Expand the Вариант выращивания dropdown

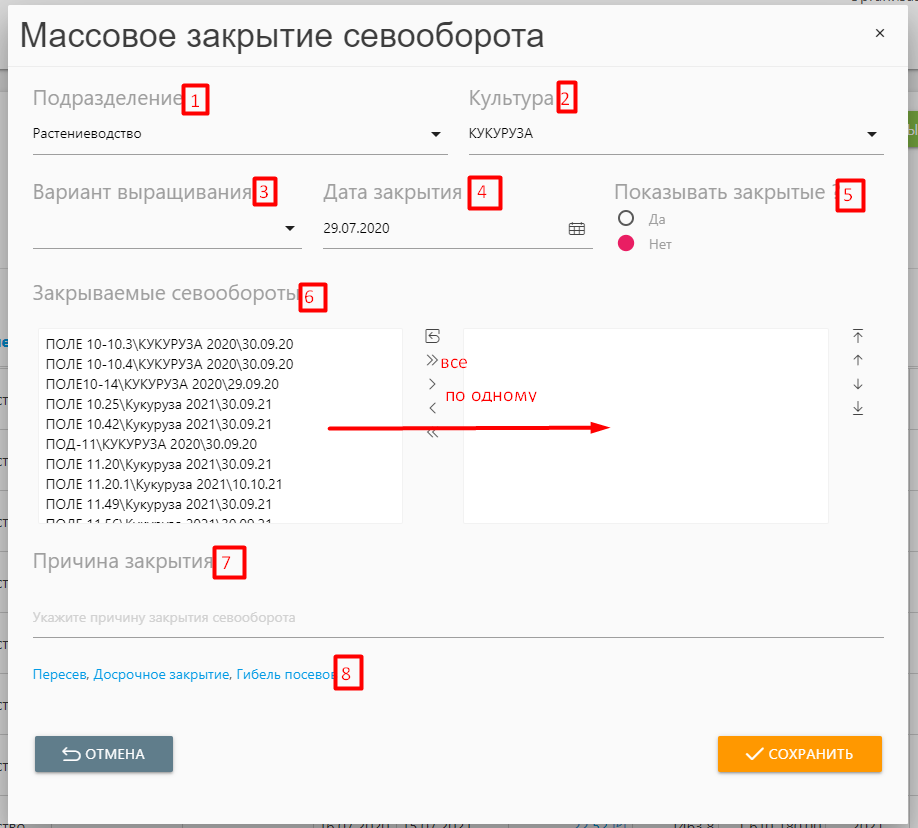tap(291, 229)
